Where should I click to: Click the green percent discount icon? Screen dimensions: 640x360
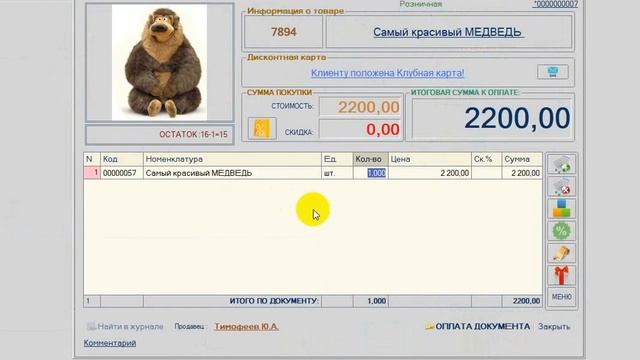point(562,231)
